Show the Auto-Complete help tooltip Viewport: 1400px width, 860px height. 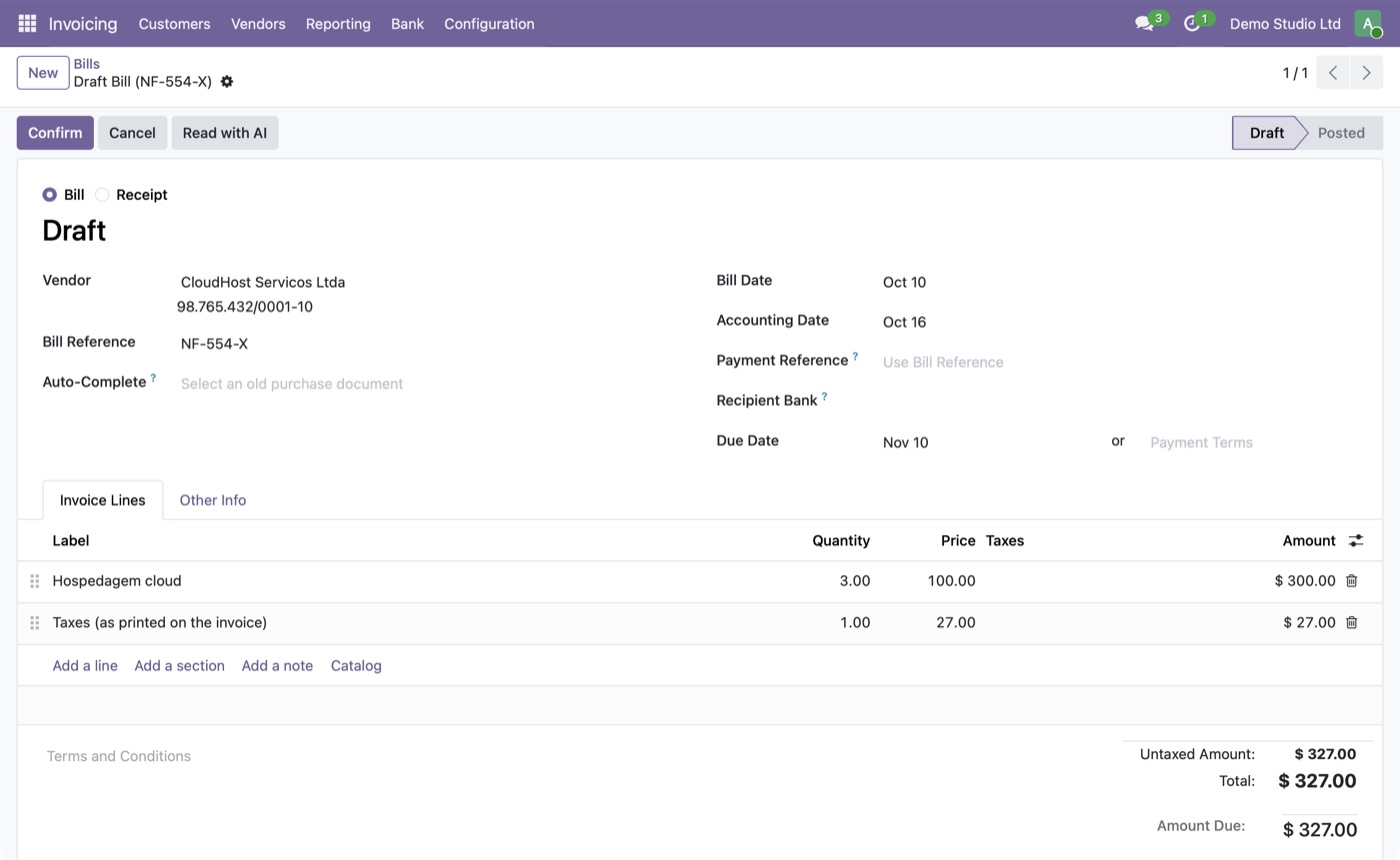[153, 379]
